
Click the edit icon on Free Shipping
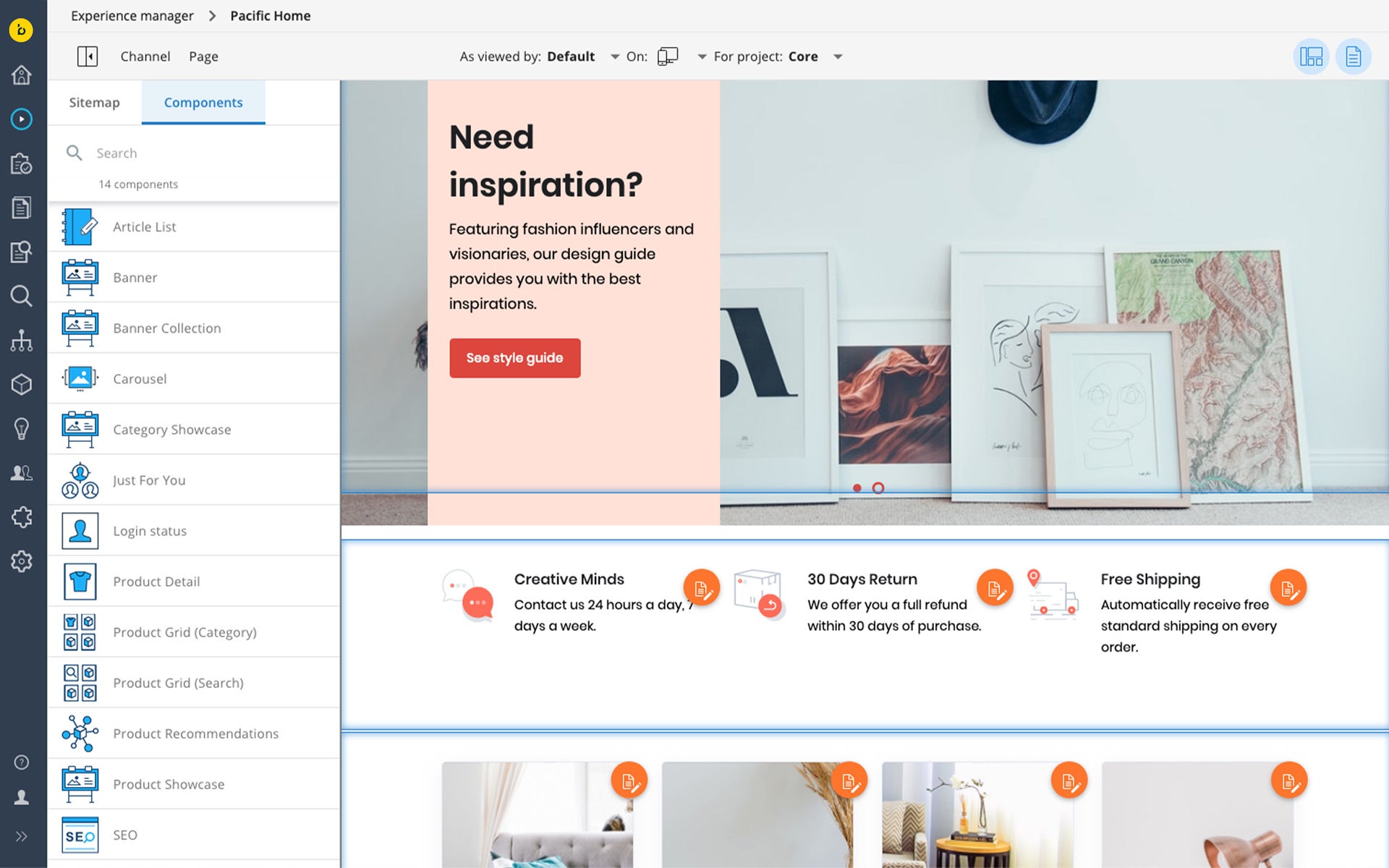tap(1288, 588)
